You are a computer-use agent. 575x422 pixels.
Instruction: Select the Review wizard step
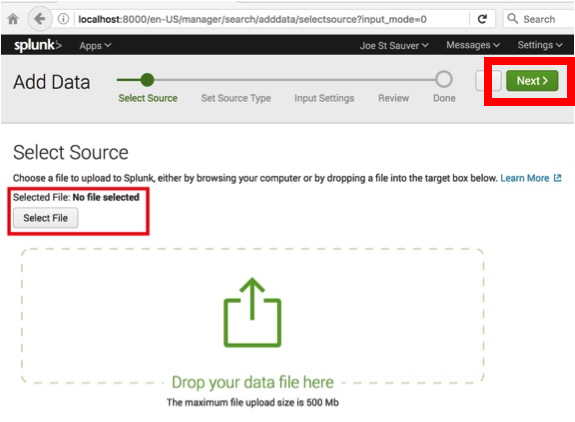(393, 98)
